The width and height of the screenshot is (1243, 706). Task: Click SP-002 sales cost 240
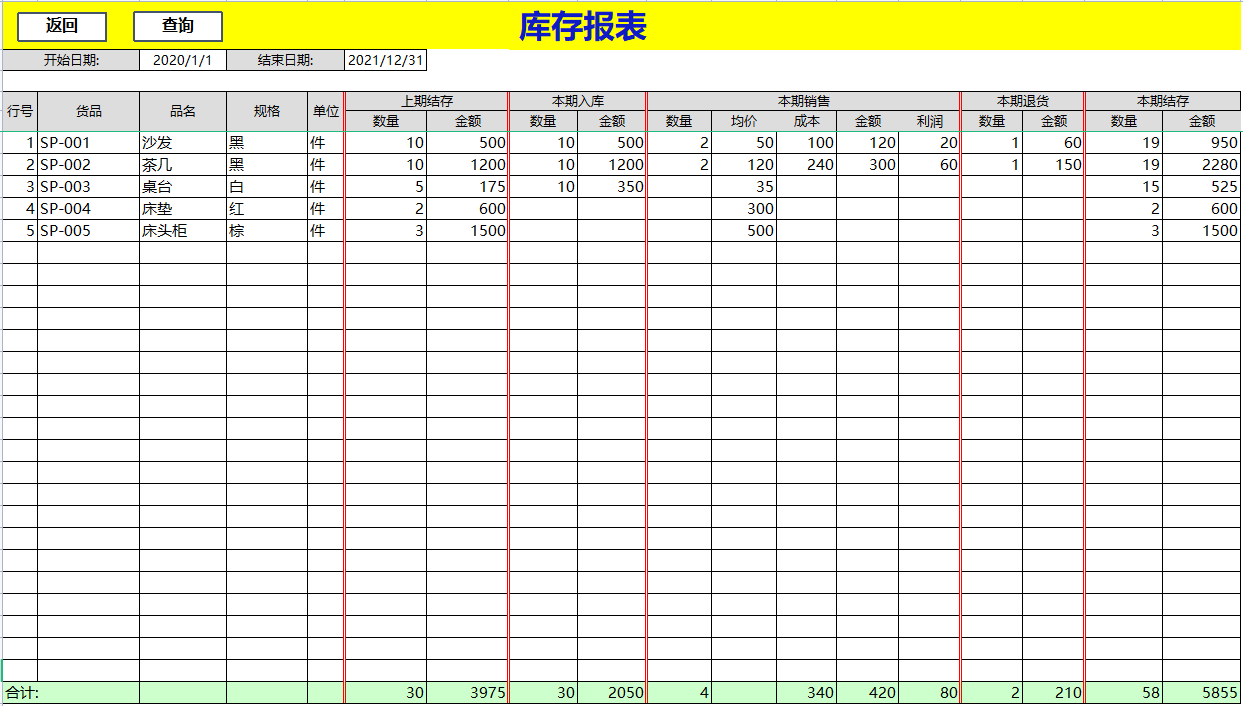coord(807,165)
